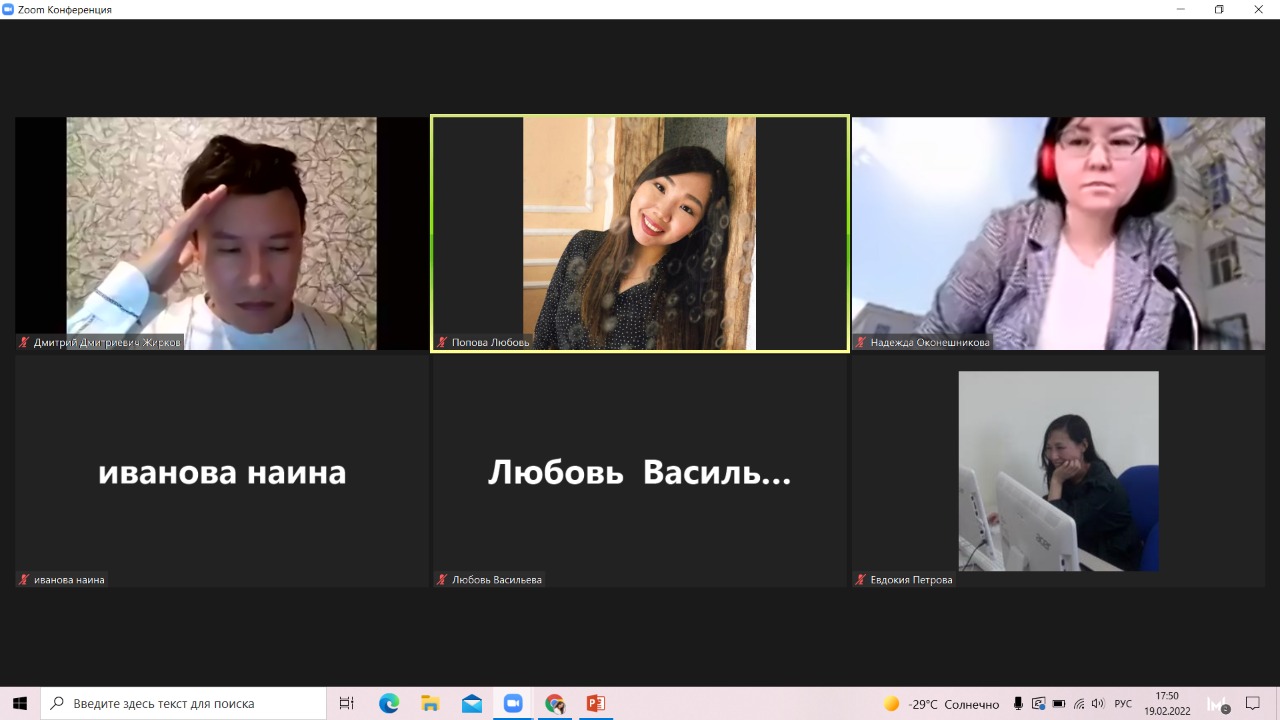
Task: Open the РУС input language switcher
Action: pyautogui.click(x=1123, y=704)
